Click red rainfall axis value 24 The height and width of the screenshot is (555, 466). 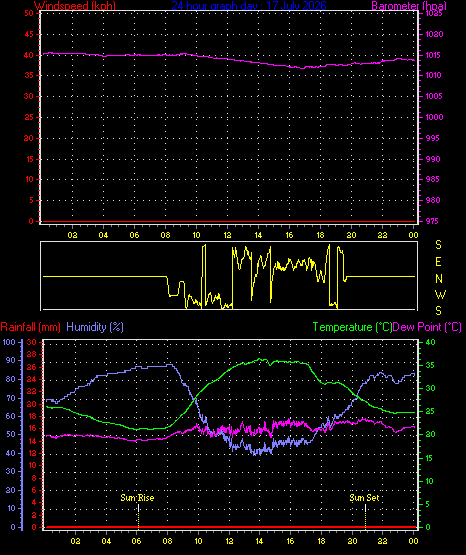[32, 379]
